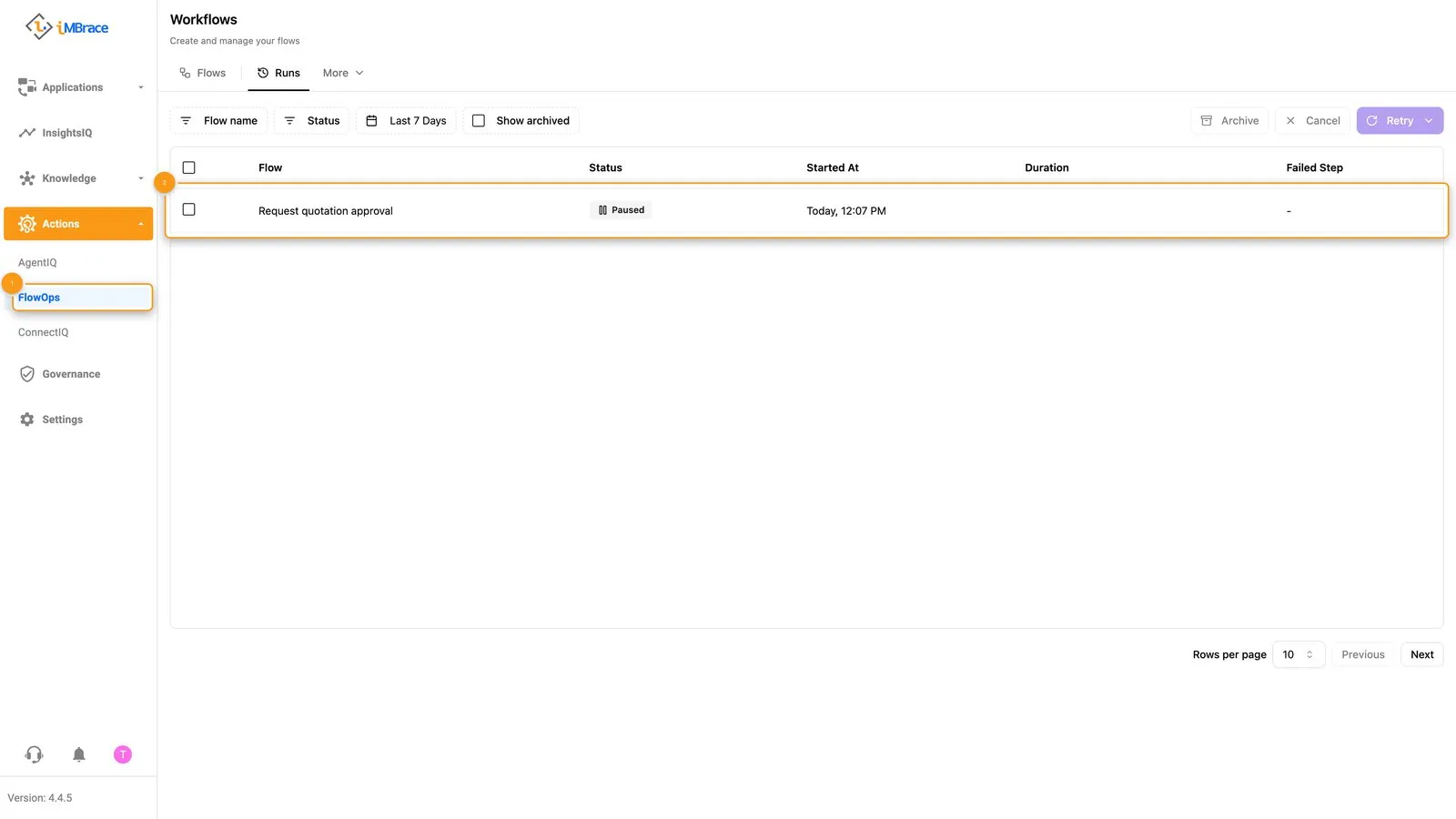
Task: Open the notifications bell
Action: coord(79,754)
